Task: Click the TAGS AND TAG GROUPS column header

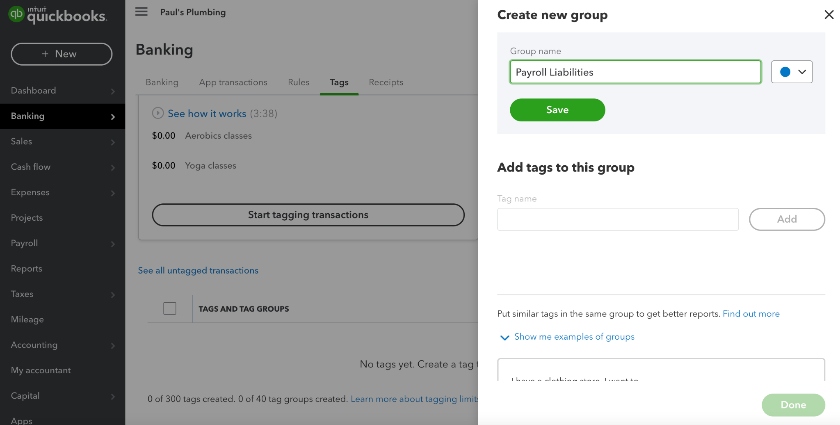Action: click(x=244, y=309)
